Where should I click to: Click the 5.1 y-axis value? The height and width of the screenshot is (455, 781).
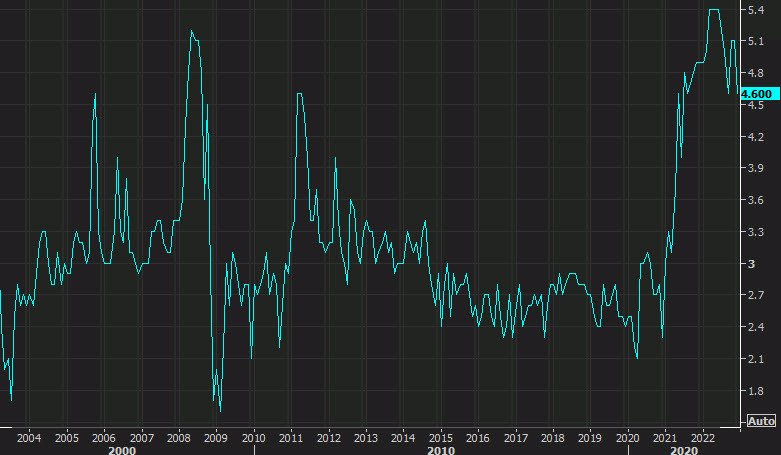pyautogui.click(x=756, y=41)
